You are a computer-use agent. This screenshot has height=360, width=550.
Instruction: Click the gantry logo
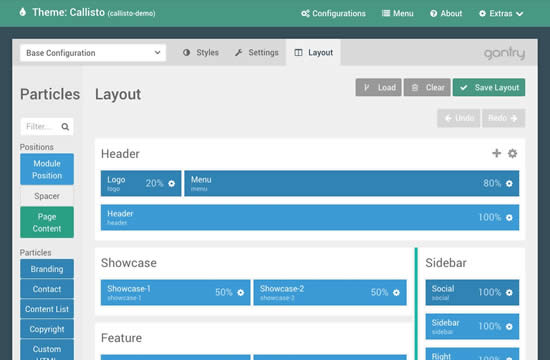point(504,53)
